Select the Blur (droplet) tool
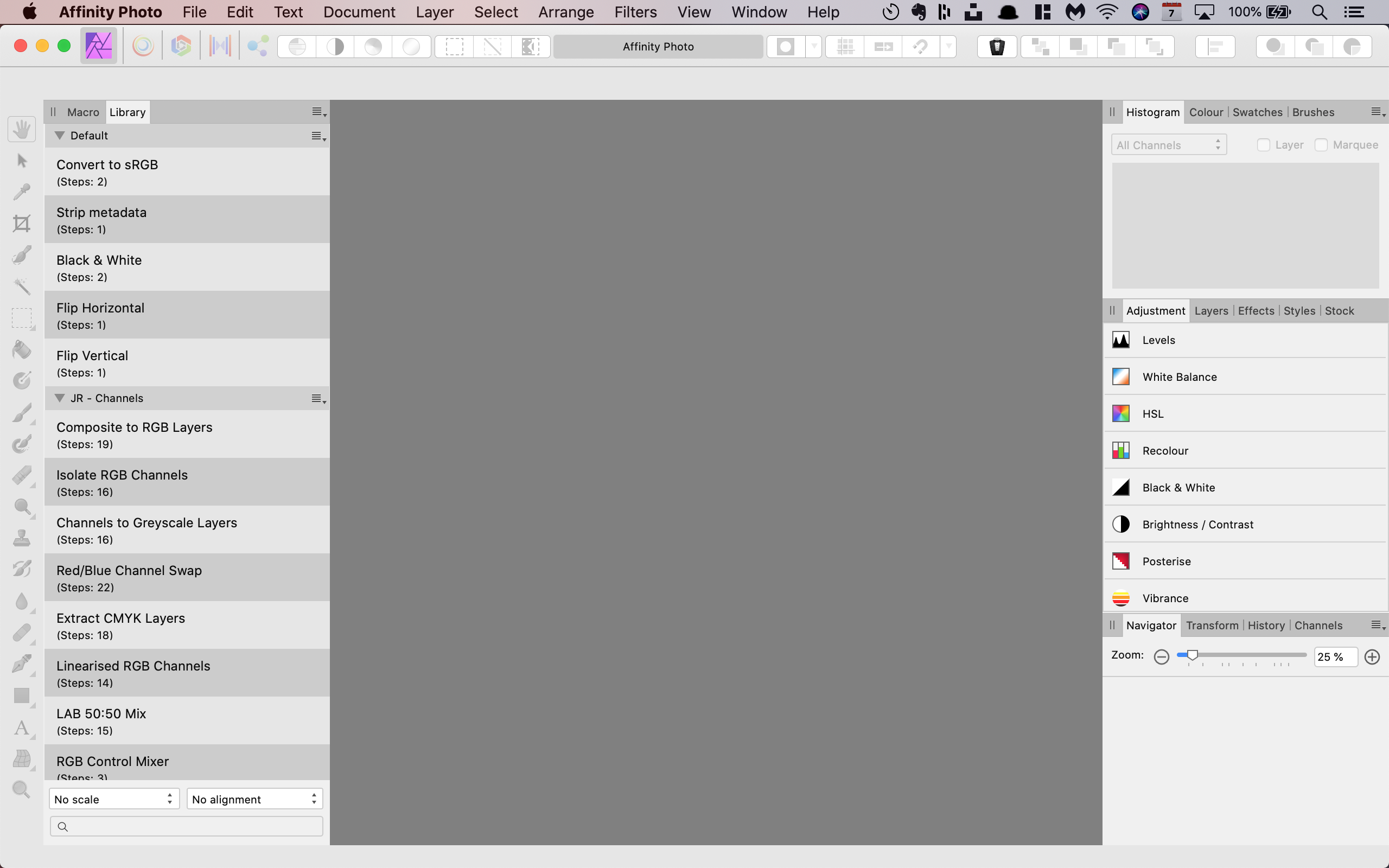 [x=22, y=601]
